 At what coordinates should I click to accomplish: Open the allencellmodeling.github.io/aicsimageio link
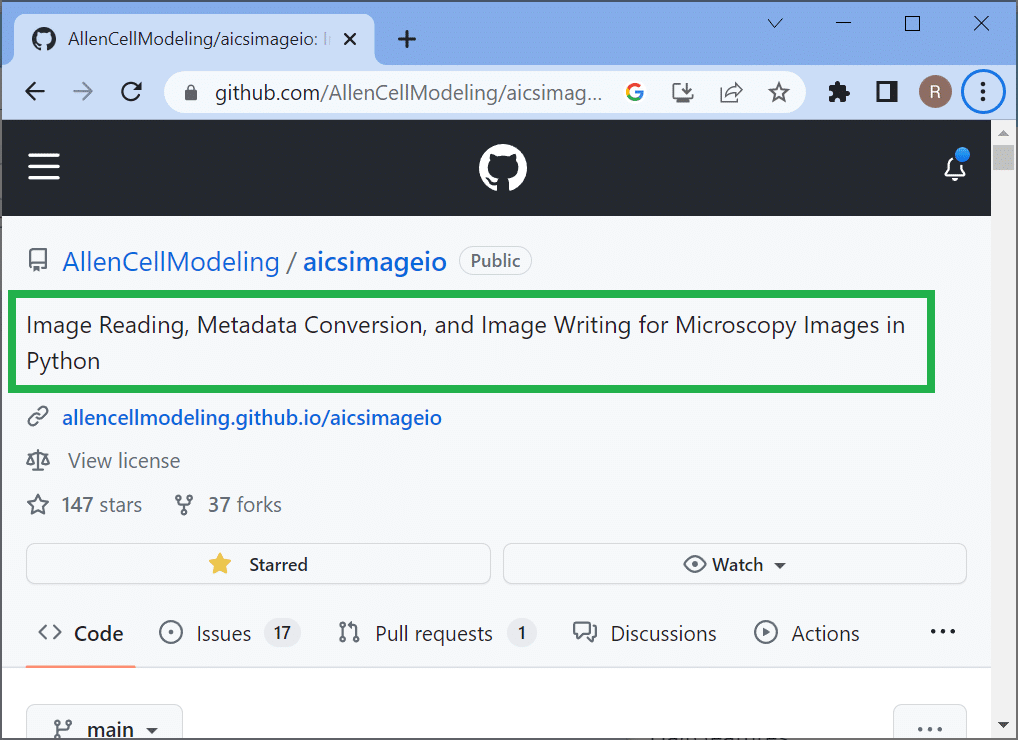tap(252, 417)
